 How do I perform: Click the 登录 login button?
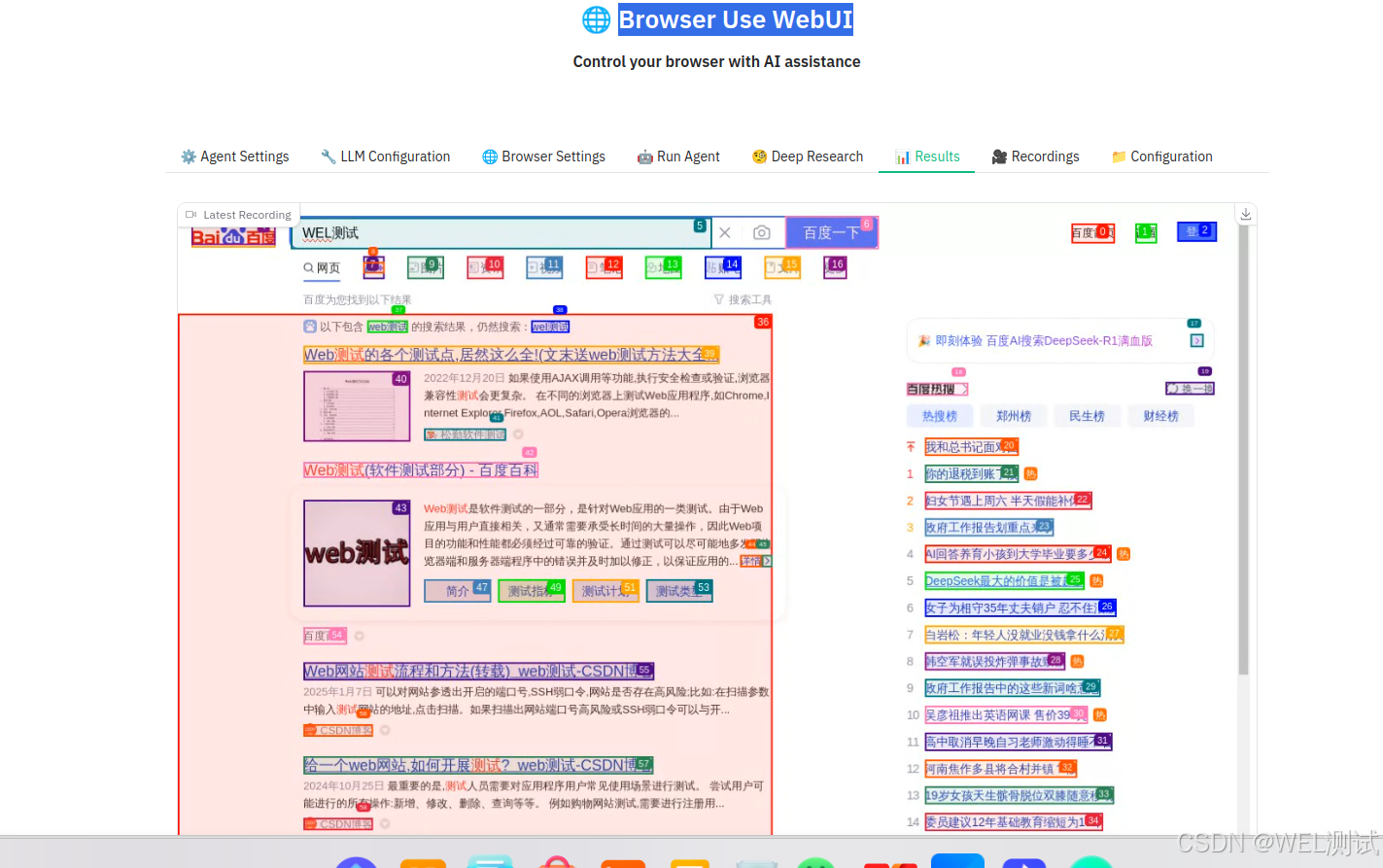1196,231
